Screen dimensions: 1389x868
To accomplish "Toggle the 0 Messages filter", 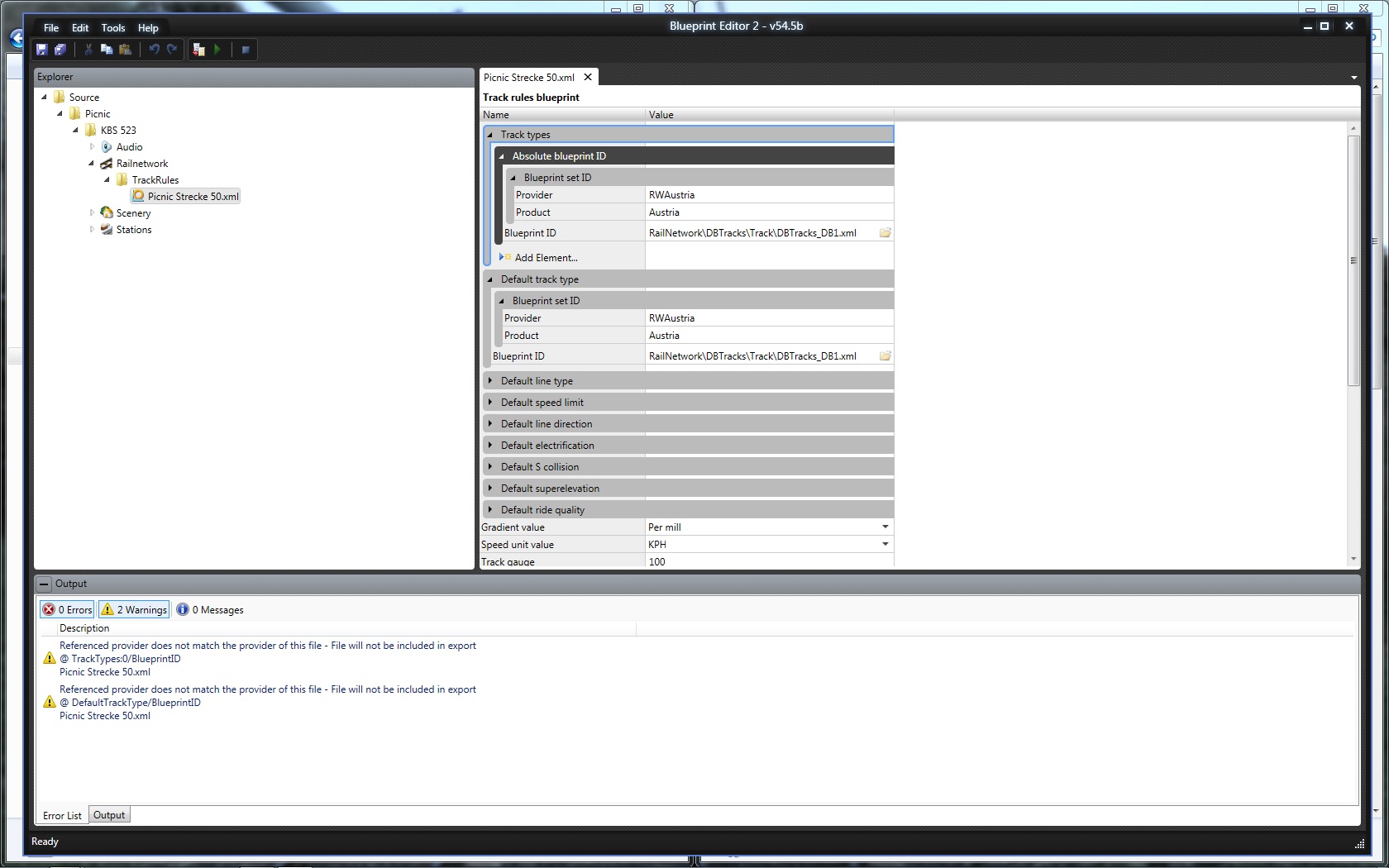I will pyautogui.click(x=210, y=609).
